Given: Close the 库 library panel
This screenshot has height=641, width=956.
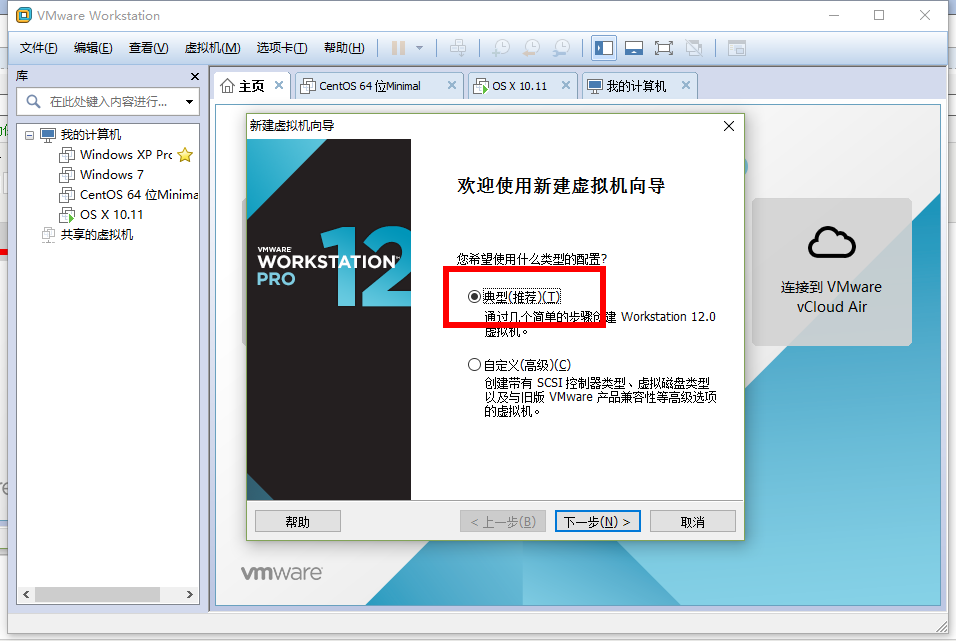Looking at the screenshot, I should [x=194, y=76].
